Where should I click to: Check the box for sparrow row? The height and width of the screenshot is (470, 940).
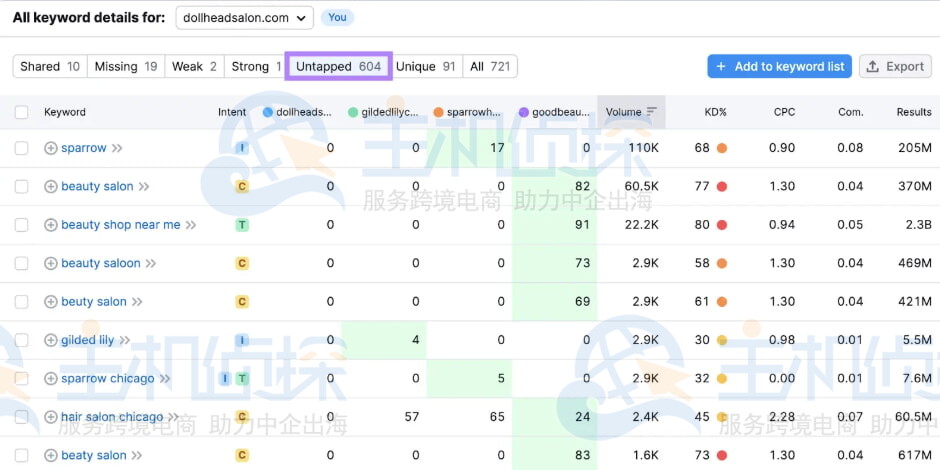point(22,148)
